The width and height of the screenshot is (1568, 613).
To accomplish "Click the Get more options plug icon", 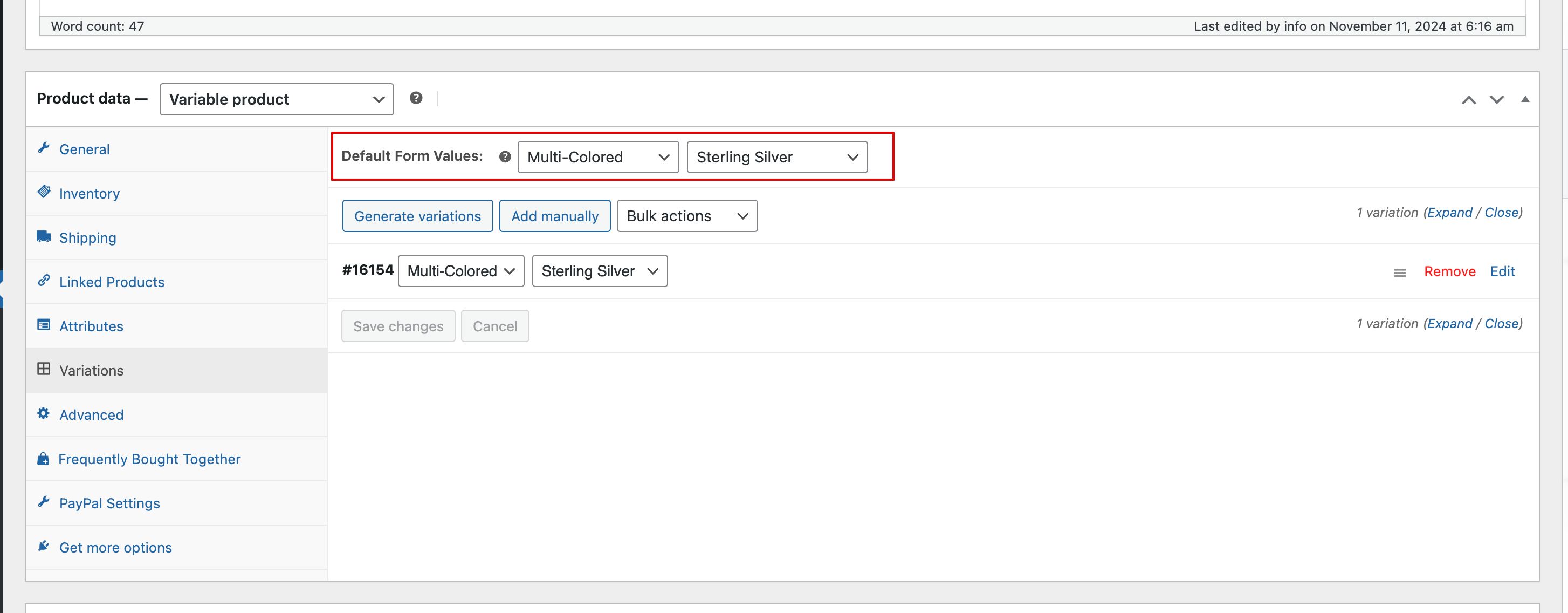I will (x=43, y=546).
